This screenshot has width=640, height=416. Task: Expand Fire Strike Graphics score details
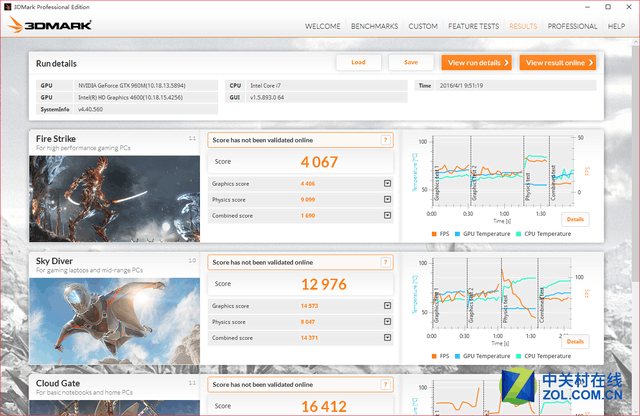click(387, 183)
